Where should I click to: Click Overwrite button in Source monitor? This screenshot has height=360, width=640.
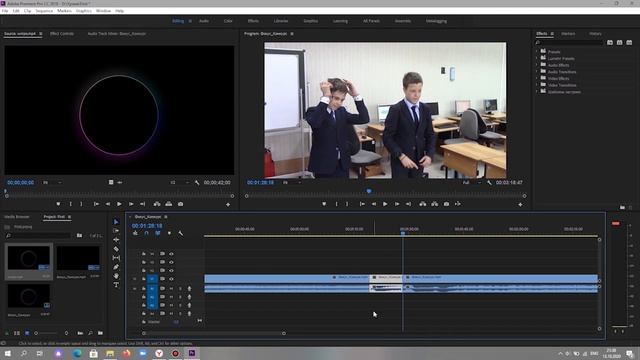tap(169, 204)
